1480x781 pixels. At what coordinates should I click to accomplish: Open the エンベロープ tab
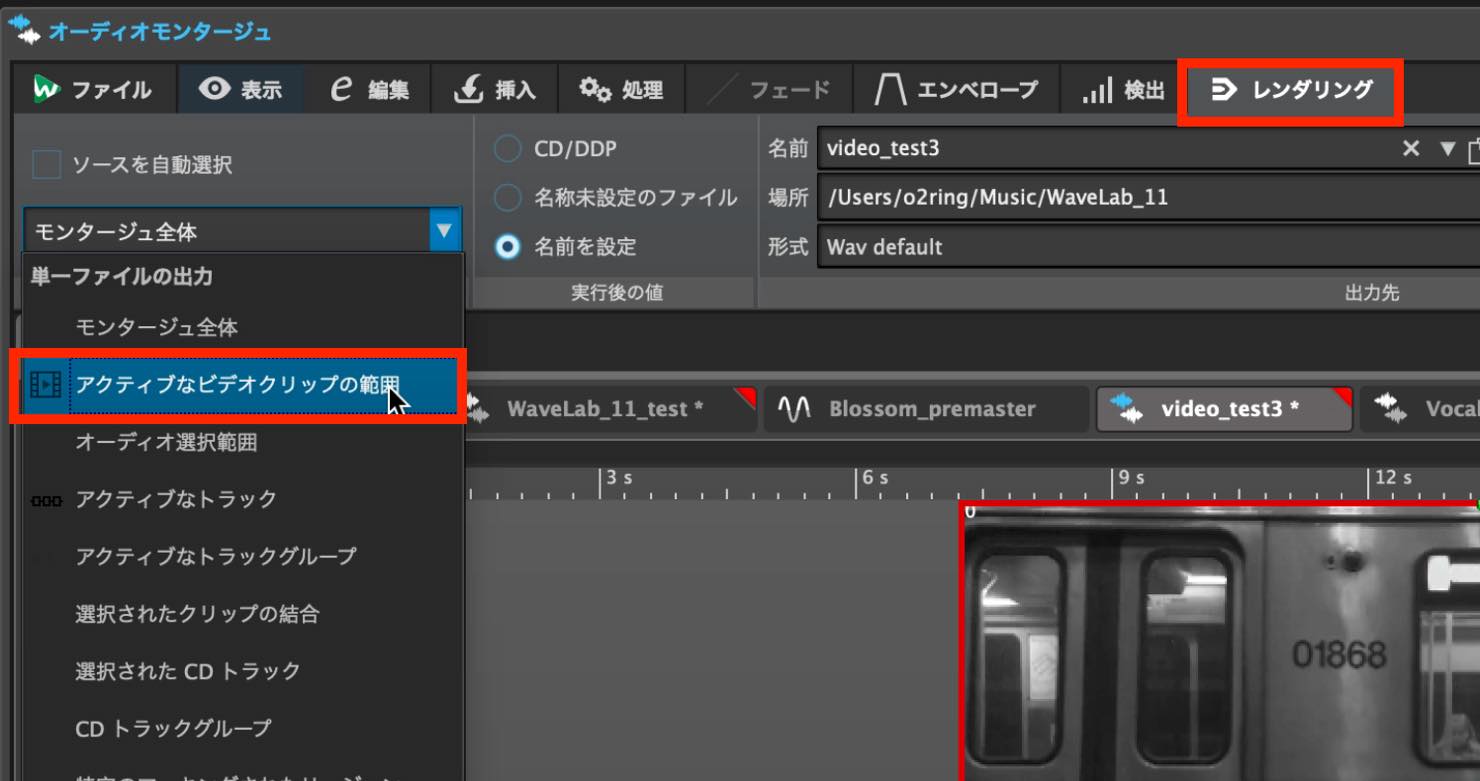click(x=956, y=90)
